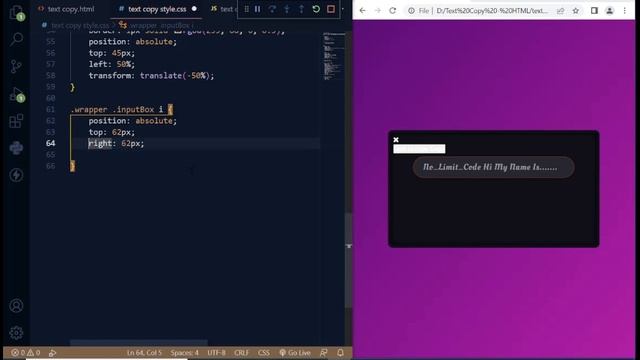Click the unsaved dot on style.css tab
Viewport: 640px width, 360px height.
click(194, 9)
